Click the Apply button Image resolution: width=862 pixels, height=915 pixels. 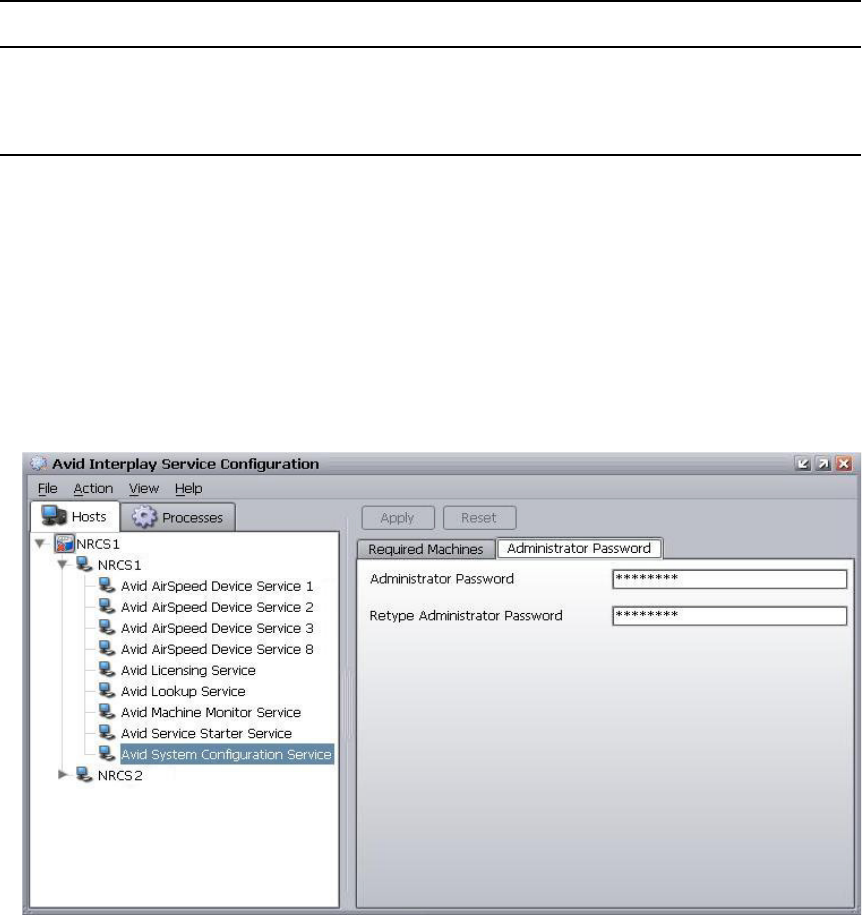397,518
